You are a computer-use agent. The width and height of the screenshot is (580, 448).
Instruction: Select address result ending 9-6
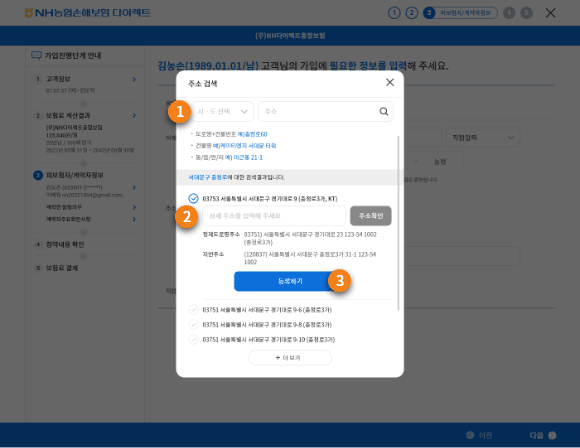193,310
